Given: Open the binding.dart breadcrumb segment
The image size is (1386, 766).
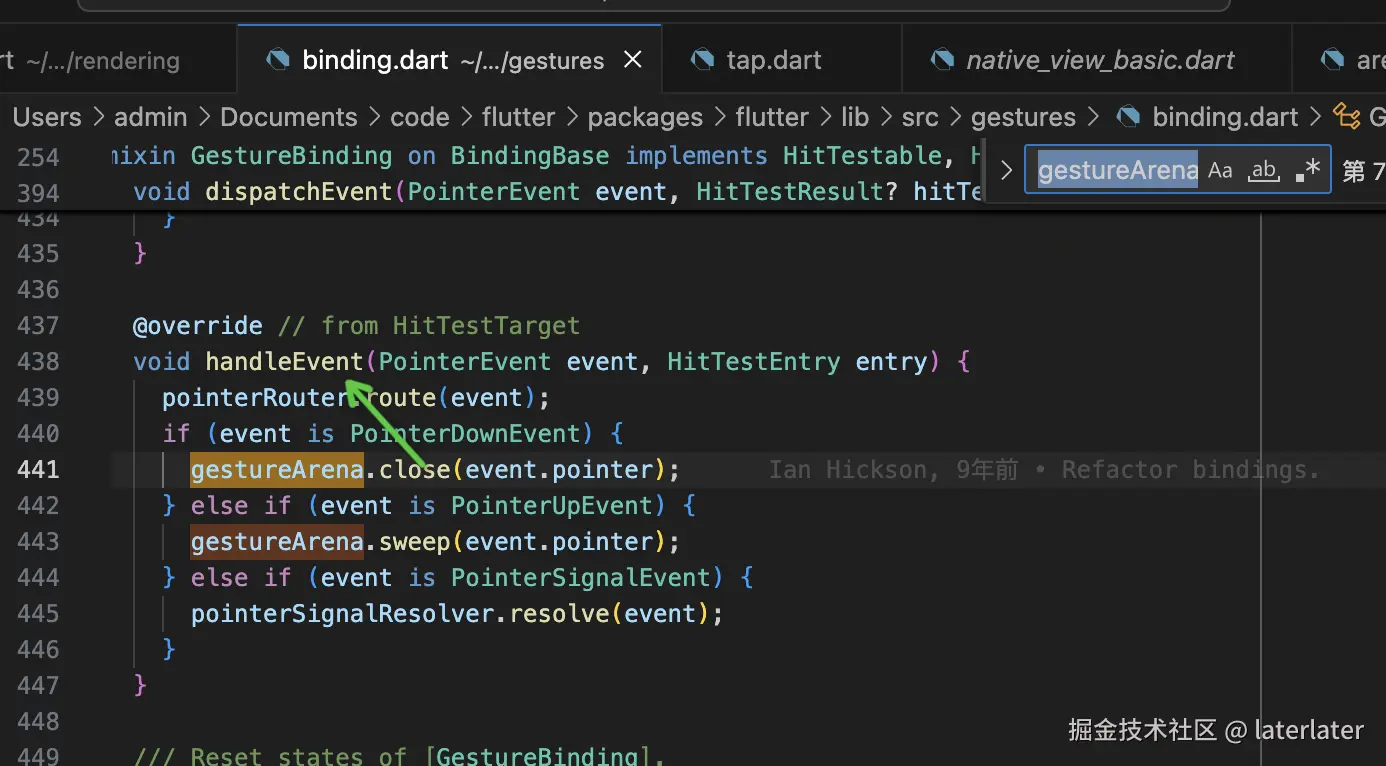Looking at the screenshot, I should click(x=1225, y=117).
